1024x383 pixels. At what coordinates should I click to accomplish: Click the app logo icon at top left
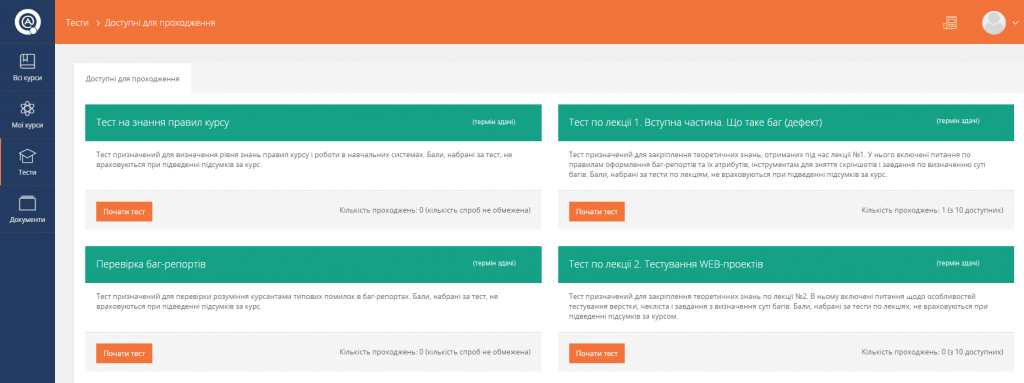pos(27,22)
